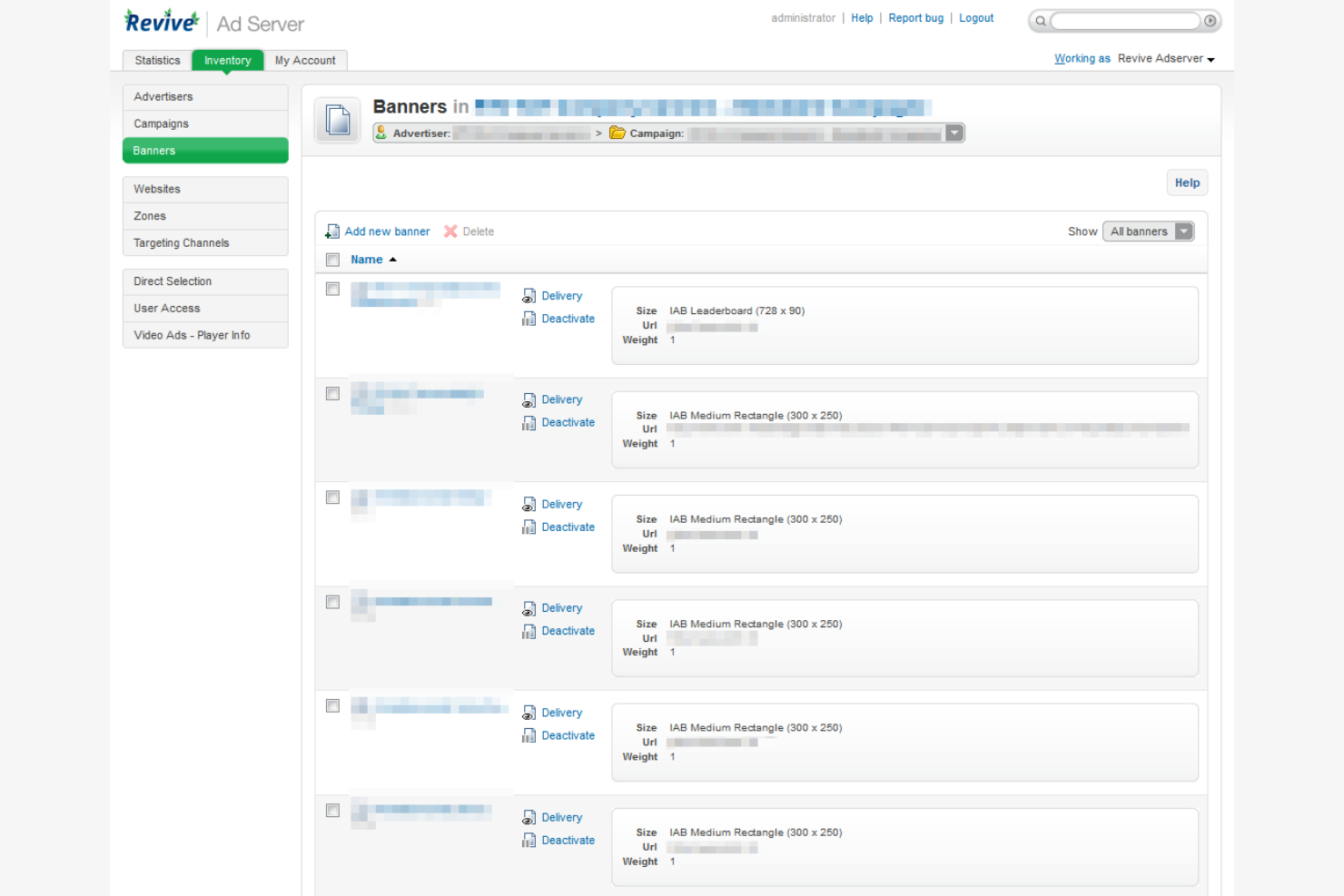Deactivate the first banner
Screen dimensions: 1344x896
(x=568, y=319)
